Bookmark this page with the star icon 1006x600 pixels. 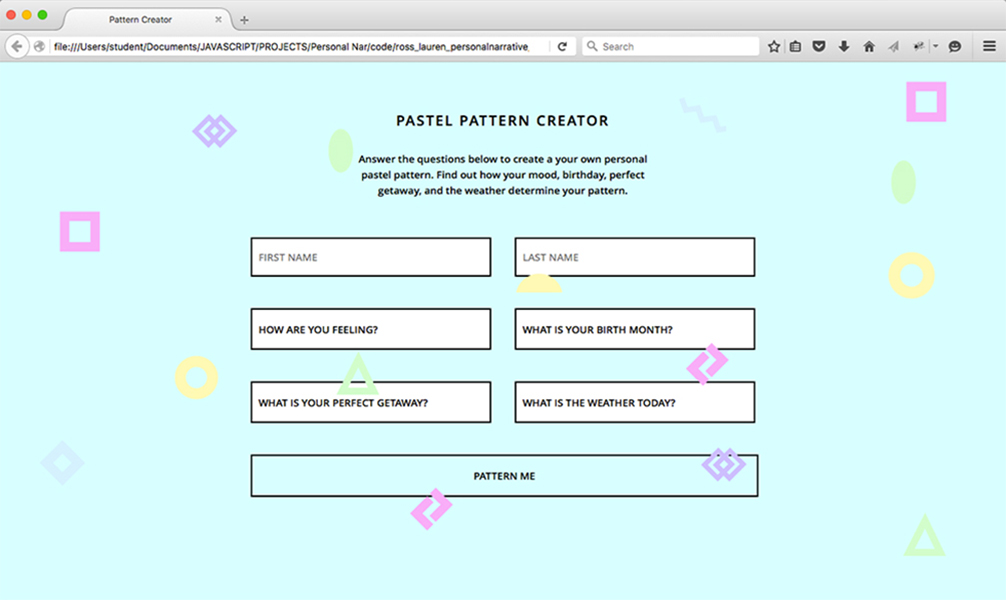coord(773,46)
